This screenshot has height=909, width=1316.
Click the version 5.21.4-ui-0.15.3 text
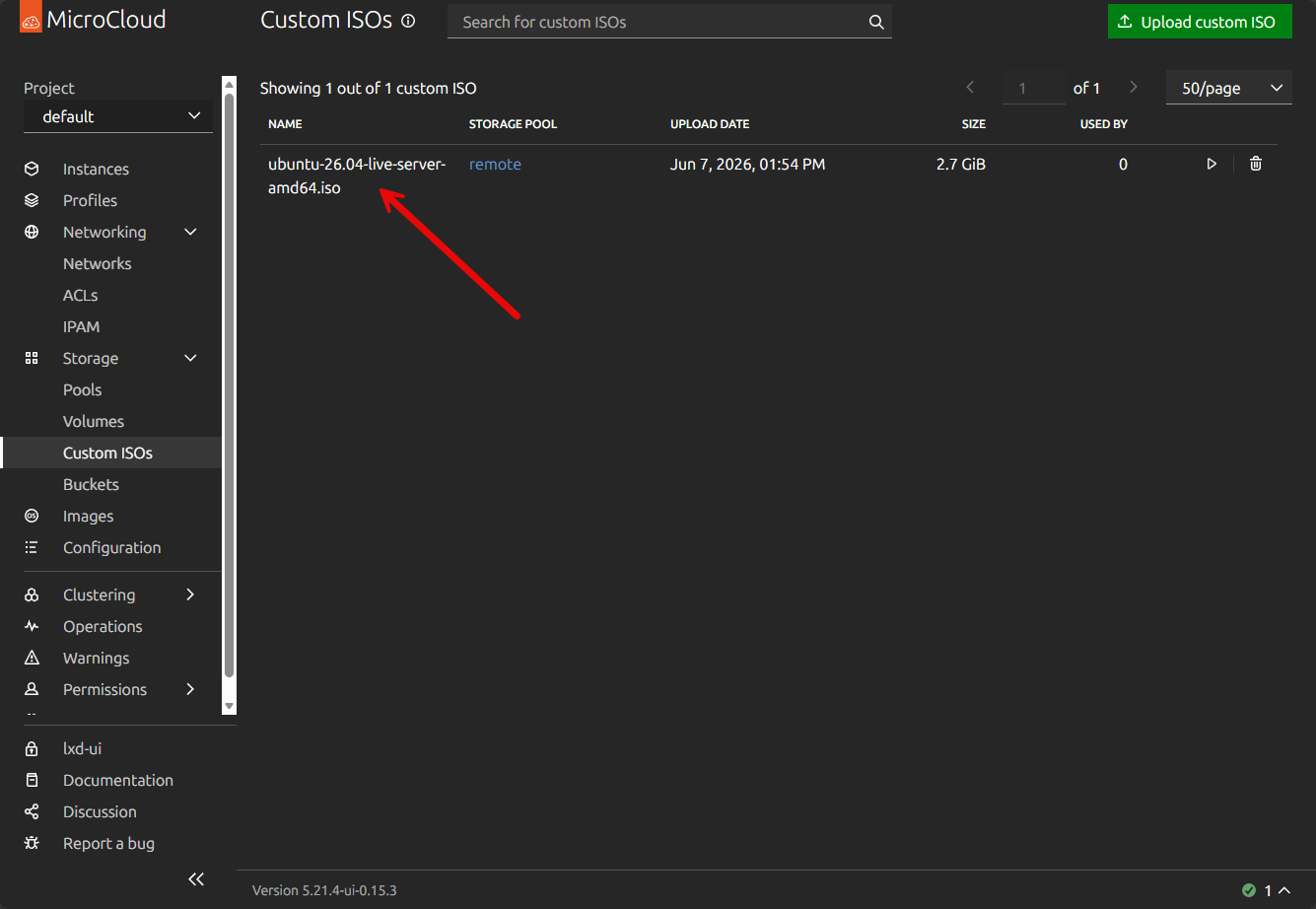click(324, 890)
